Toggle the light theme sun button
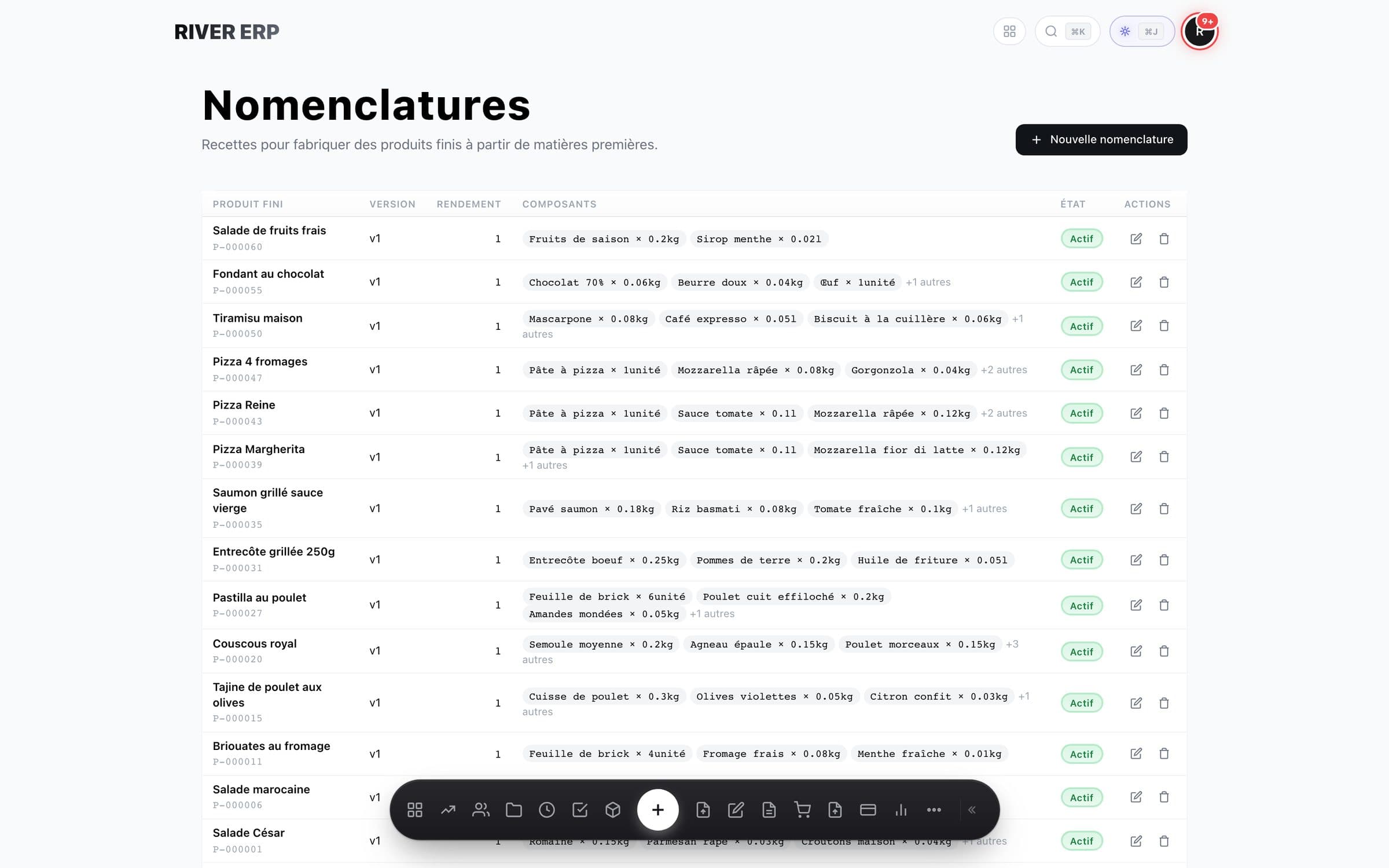The height and width of the screenshot is (868, 1389). tap(1141, 31)
